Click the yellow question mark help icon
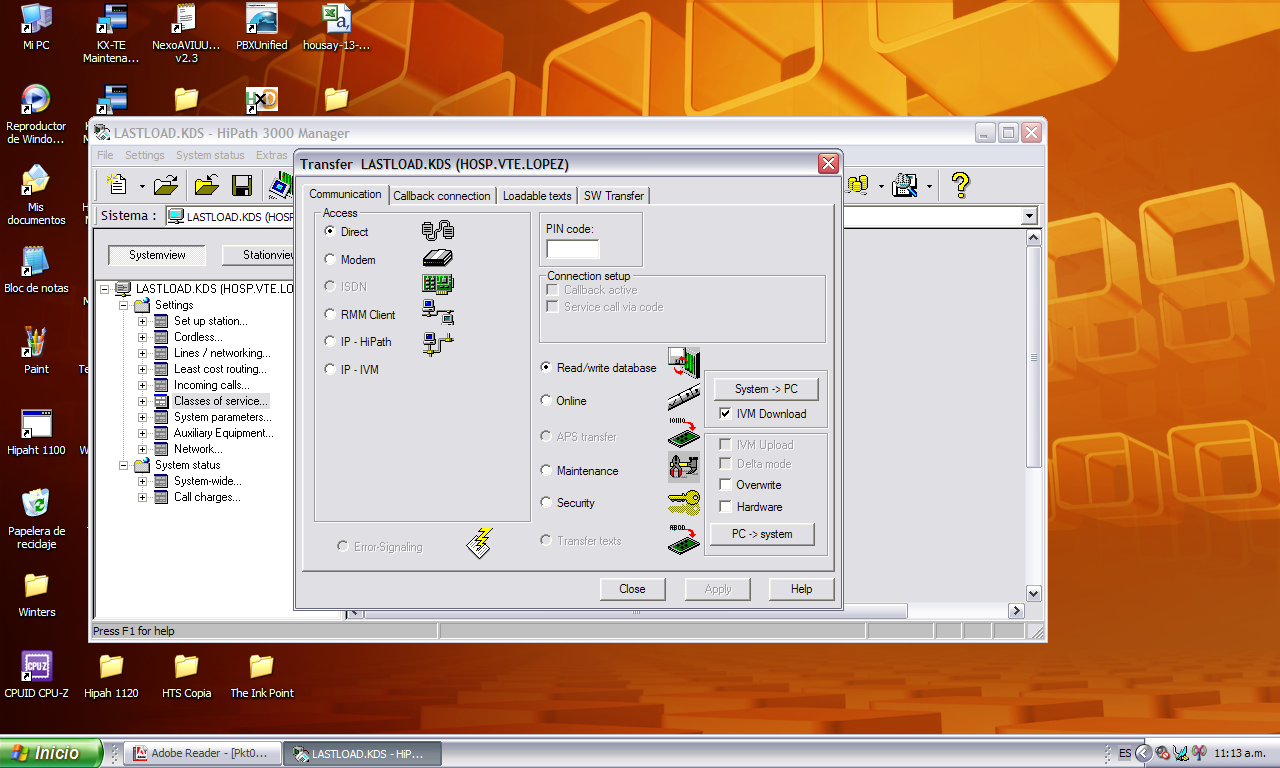Image resolution: width=1280 pixels, height=768 pixels. pos(960,185)
